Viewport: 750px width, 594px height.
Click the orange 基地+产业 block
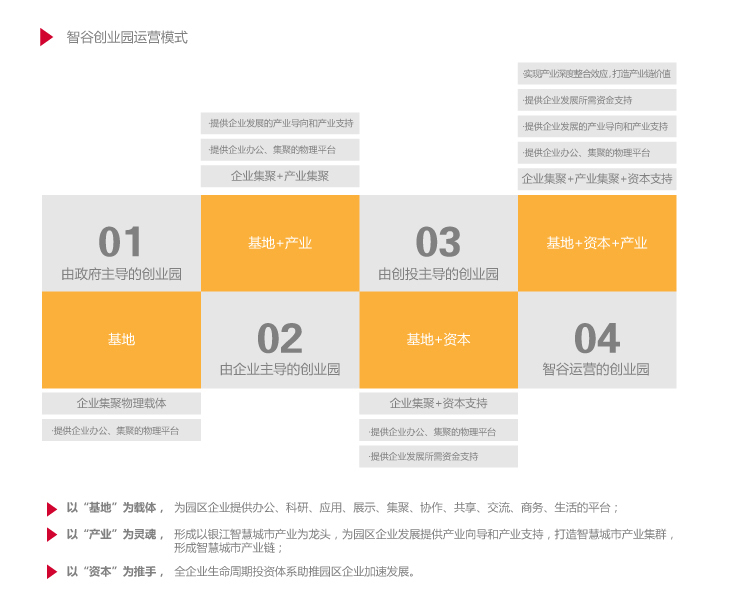point(280,243)
